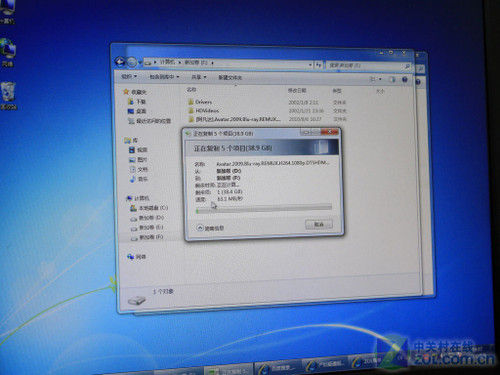Select the HDVideos folder
Viewport: 500px width, 375px height.
pyautogui.click(x=203, y=110)
